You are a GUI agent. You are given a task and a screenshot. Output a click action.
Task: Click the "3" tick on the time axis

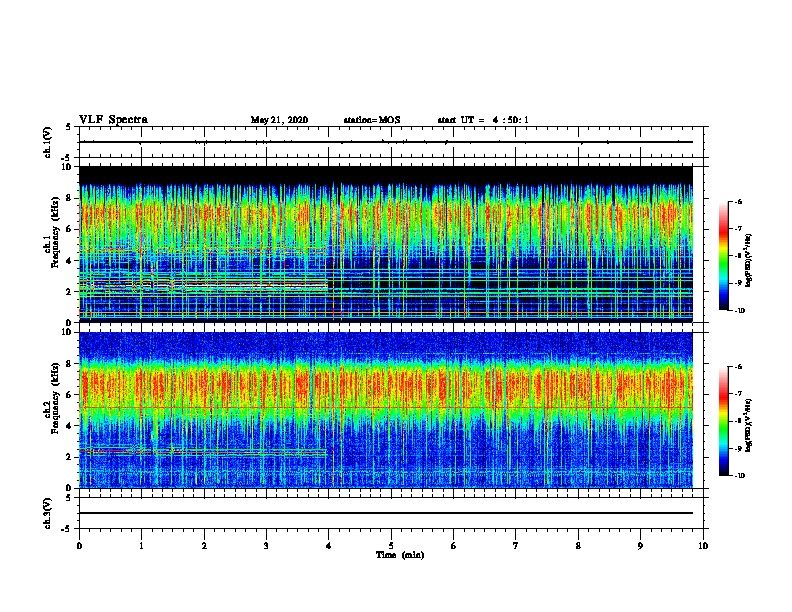point(266,546)
